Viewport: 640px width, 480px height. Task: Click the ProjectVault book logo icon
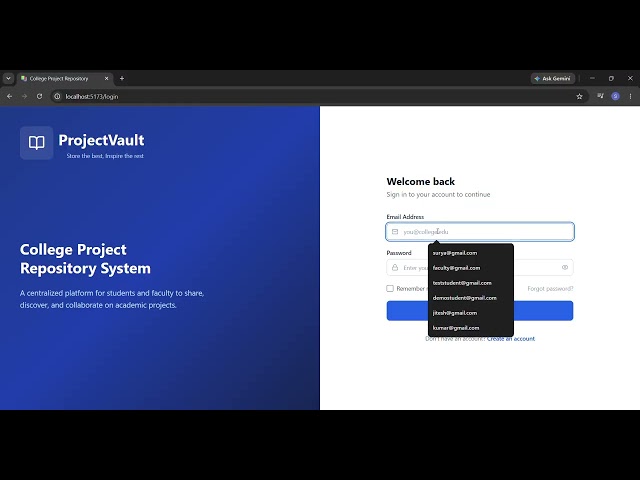[36, 142]
